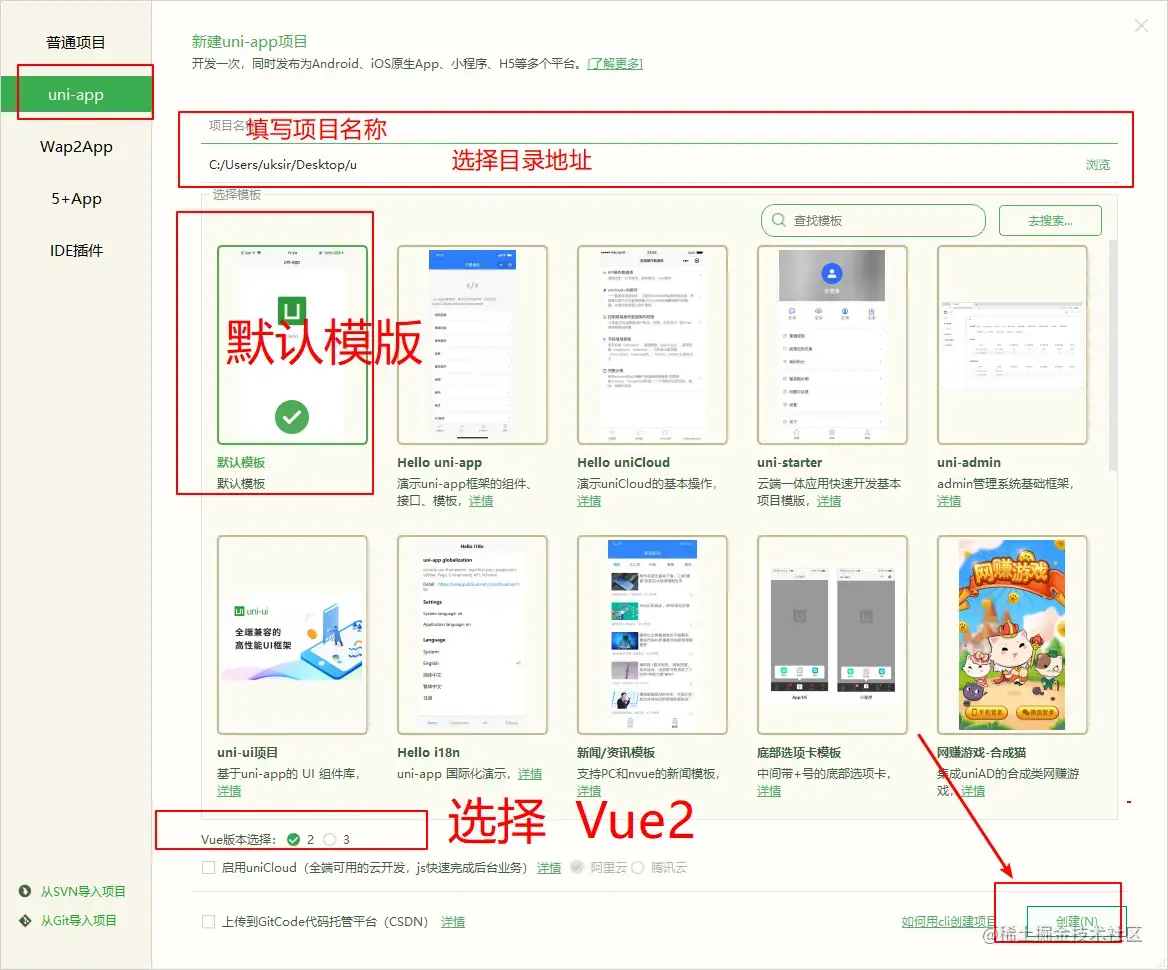Viewport: 1168px width, 970px height.
Task: Select the Hello i18n template
Action: (x=472, y=635)
